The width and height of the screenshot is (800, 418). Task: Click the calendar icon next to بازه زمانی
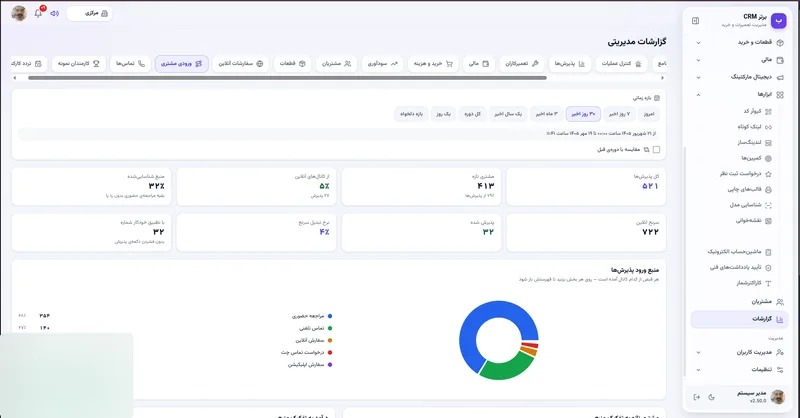coord(657,98)
